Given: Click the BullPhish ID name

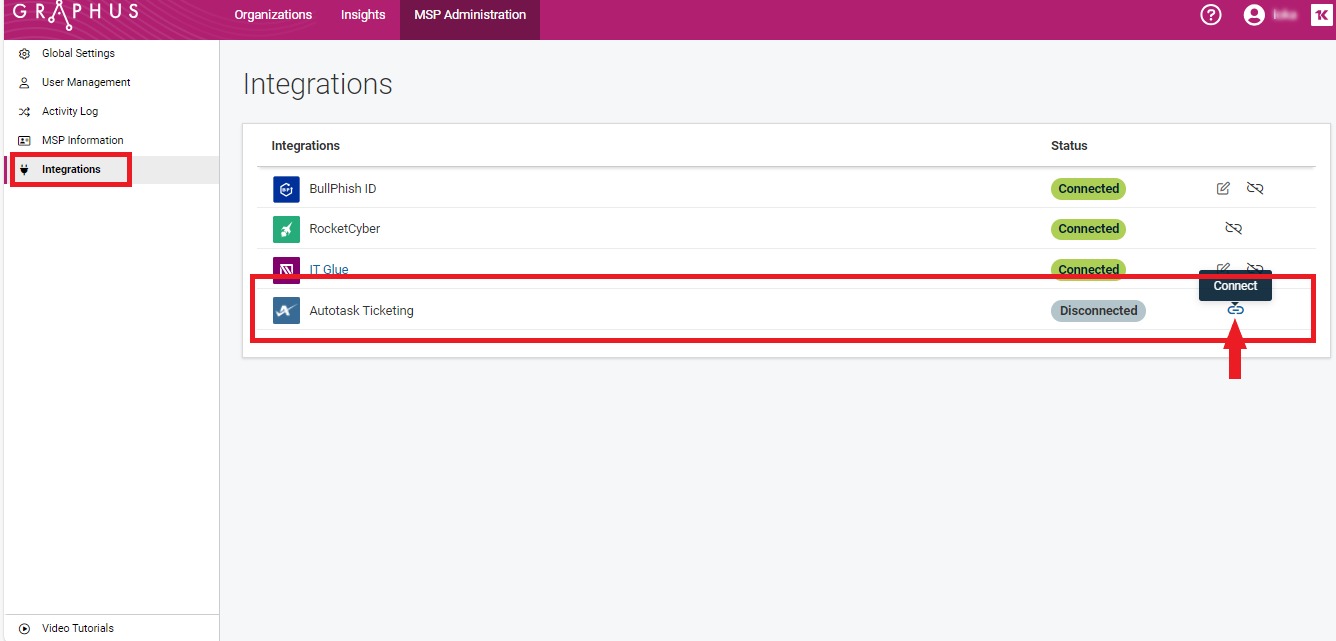Looking at the screenshot, I should 343,189.
